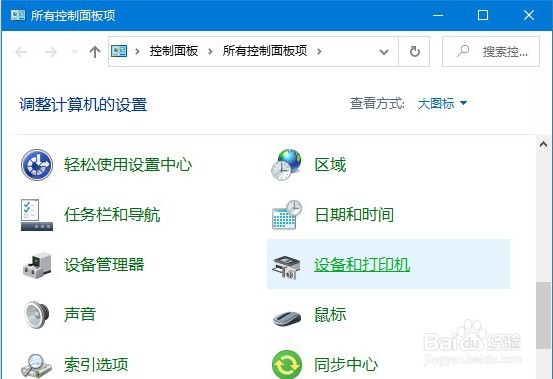Screen dimensions: 553x379
Task: Expand chevron after 所有控制面板项 in address bar
Action: pos(319,52)
